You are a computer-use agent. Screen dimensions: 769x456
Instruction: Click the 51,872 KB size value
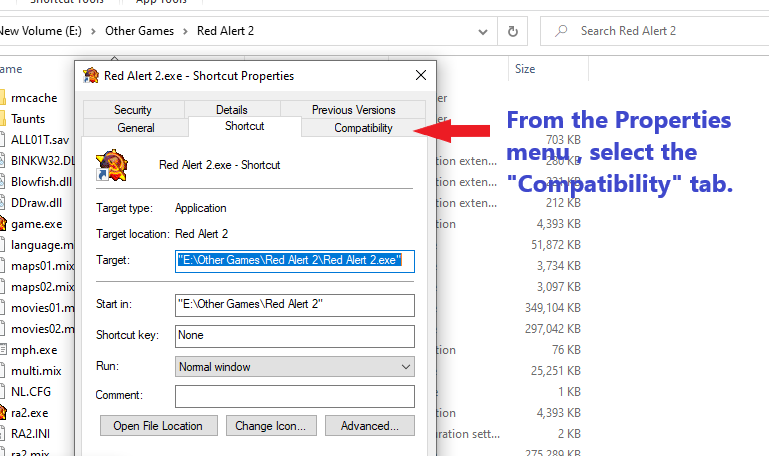pyautogui.click(x=556, y=245)
